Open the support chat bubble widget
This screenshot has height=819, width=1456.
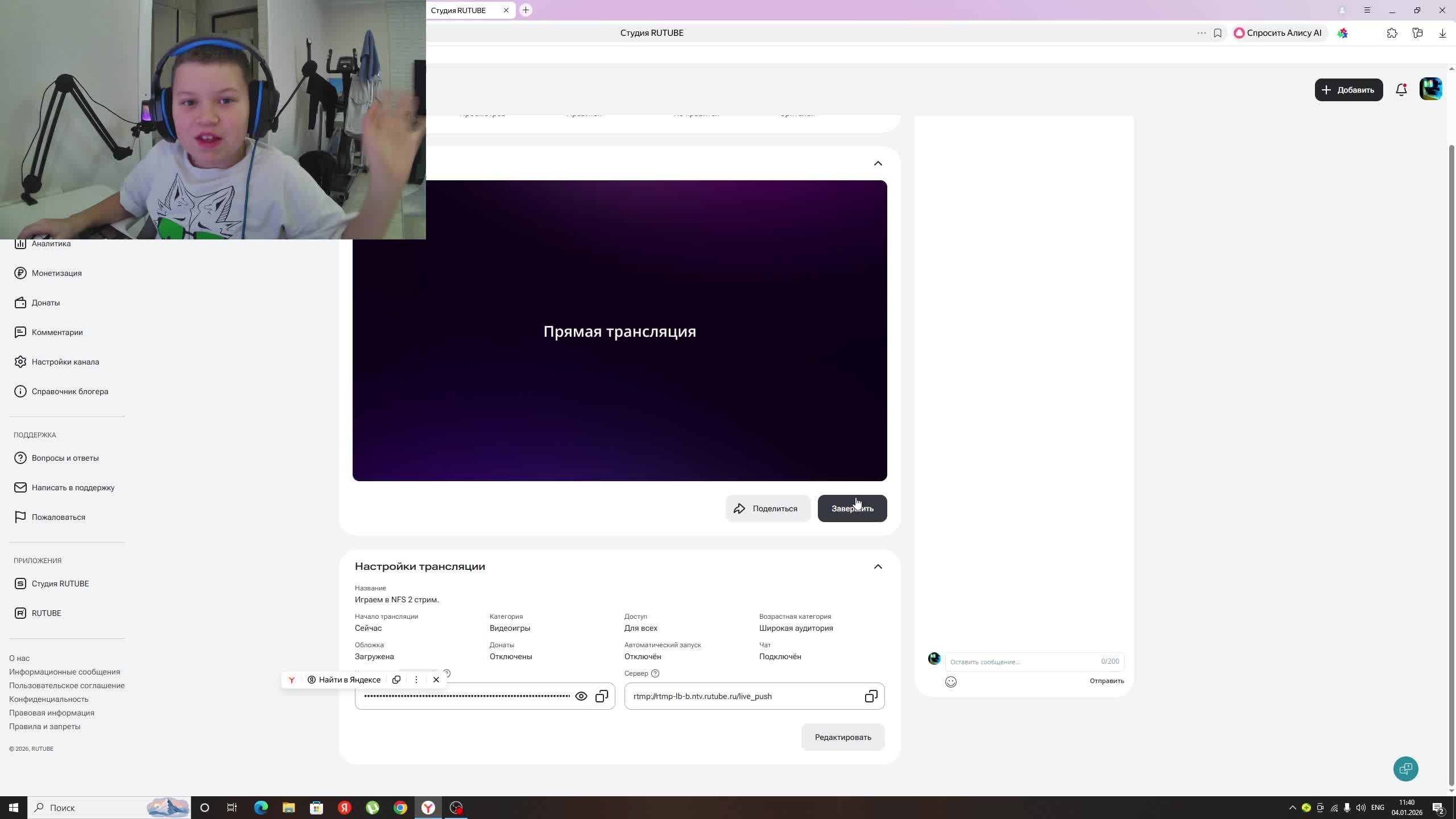point(1405,769)
